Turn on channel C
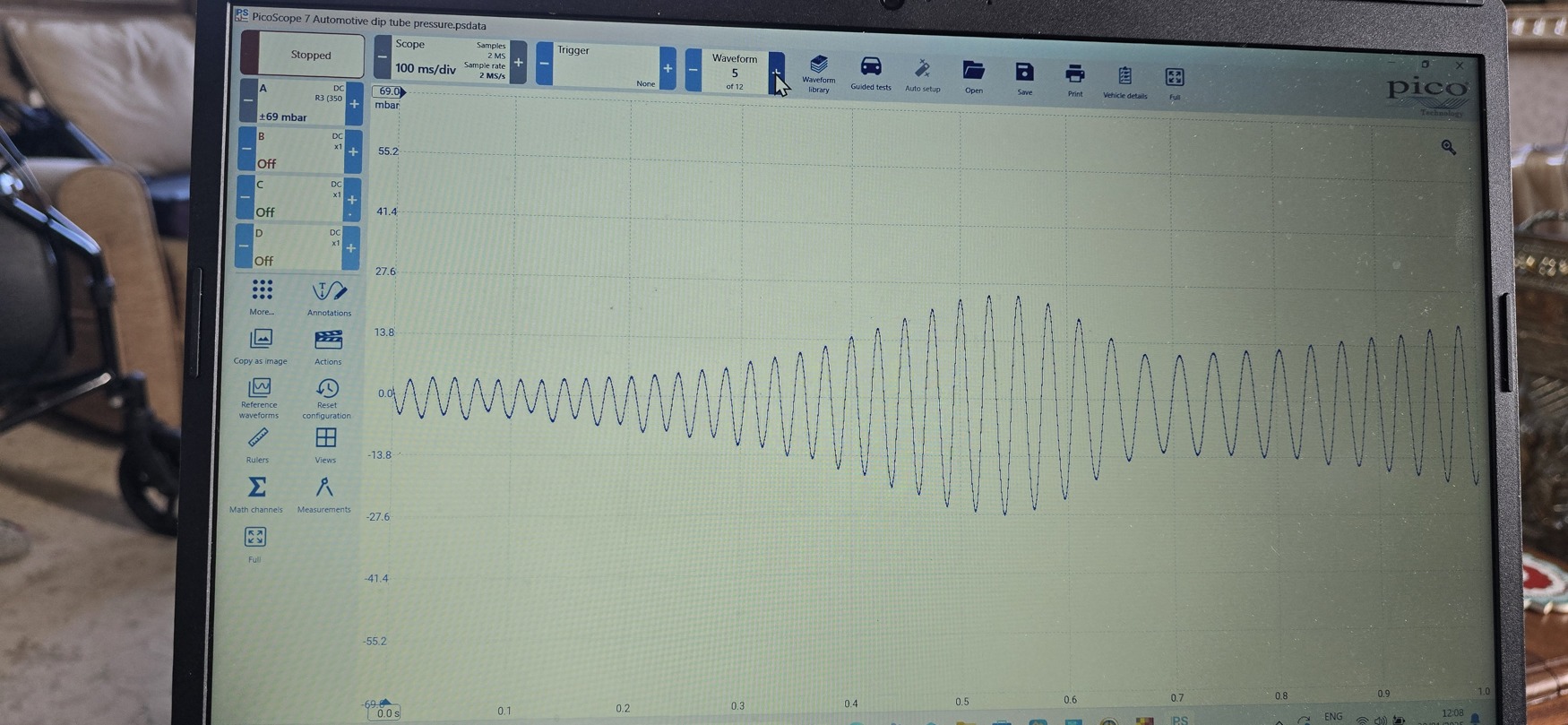The height and width of the screenshot is (725, 1568). [x=293, y=198]
